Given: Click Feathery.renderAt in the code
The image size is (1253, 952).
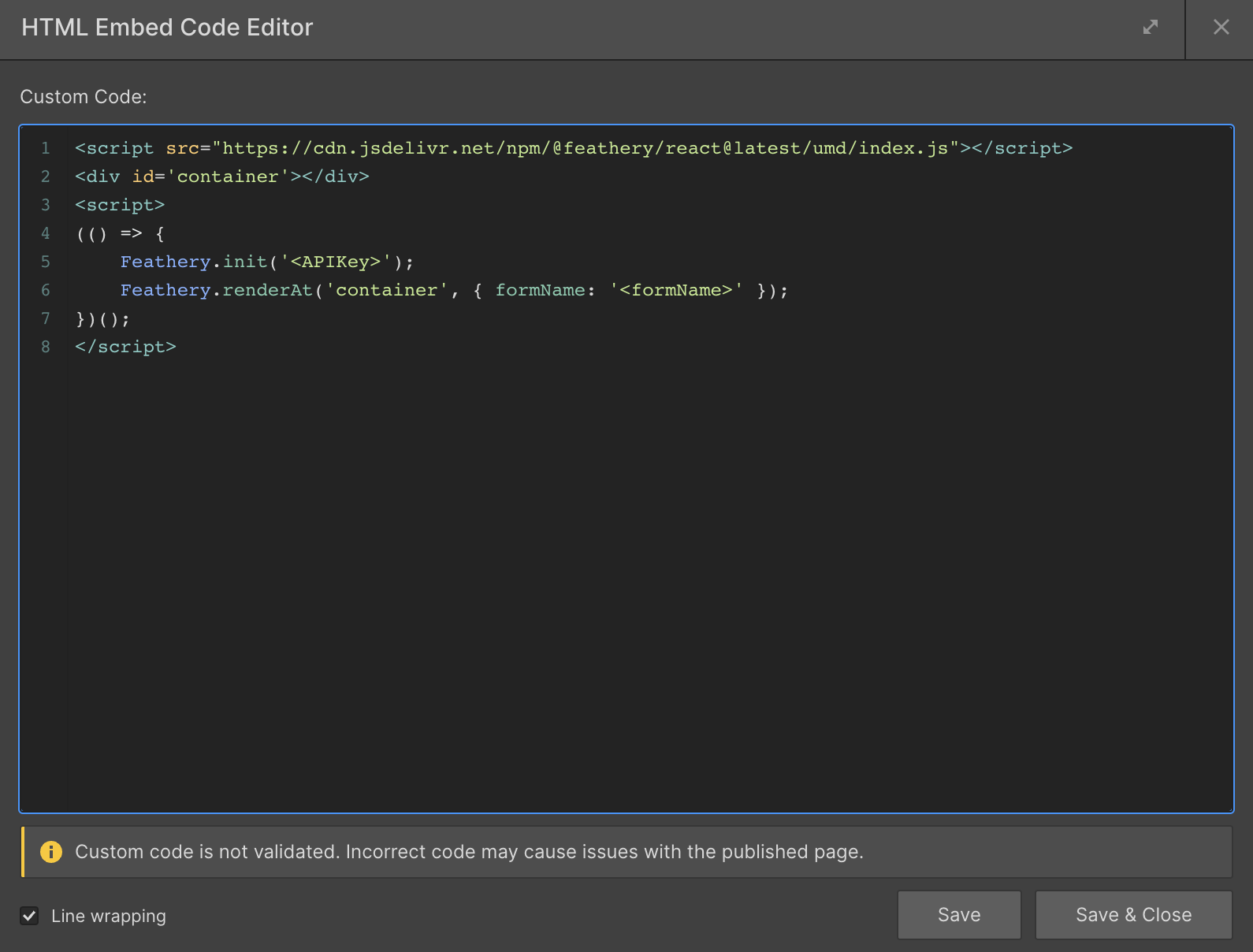Looking at the screenshot, I should (216, 290).
